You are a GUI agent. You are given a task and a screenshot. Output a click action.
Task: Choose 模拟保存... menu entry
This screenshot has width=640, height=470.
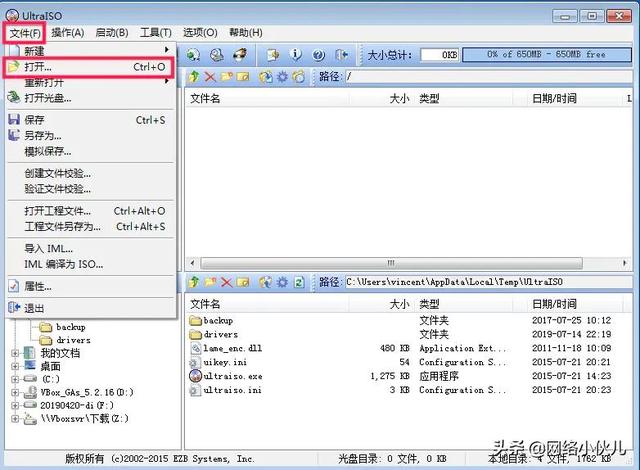tap(91, 151)
